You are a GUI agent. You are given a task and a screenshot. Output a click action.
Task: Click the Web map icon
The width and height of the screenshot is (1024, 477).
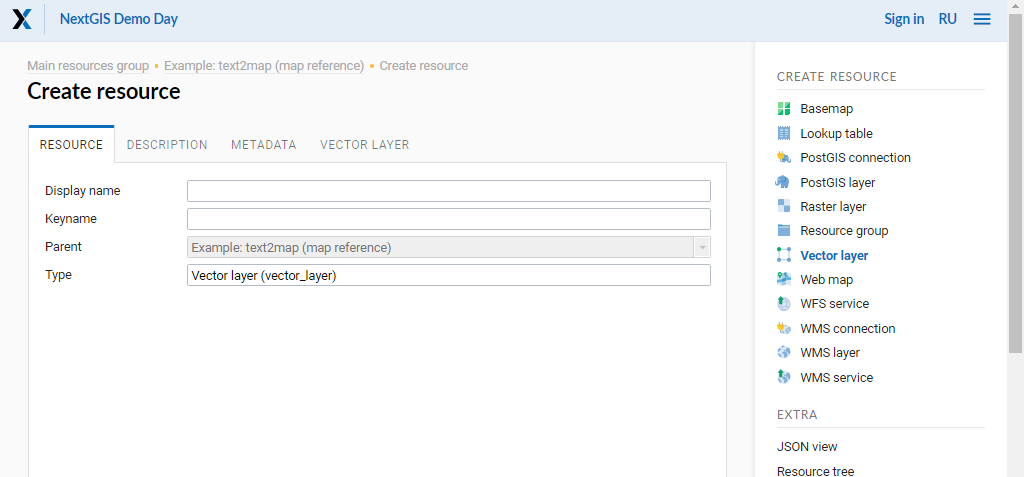[x=784, y=280]
